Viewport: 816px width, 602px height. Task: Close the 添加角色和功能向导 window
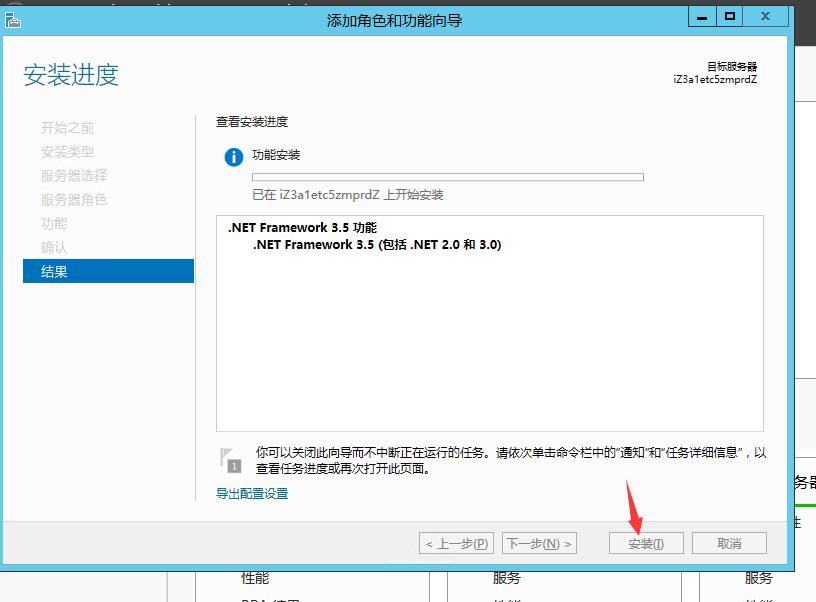click(766, 17)
